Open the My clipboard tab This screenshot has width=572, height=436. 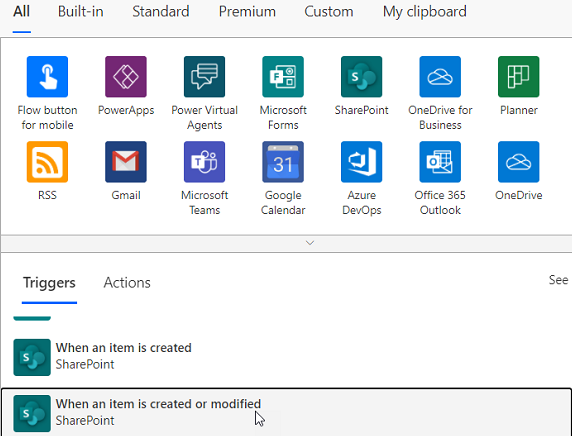(425, 12)
